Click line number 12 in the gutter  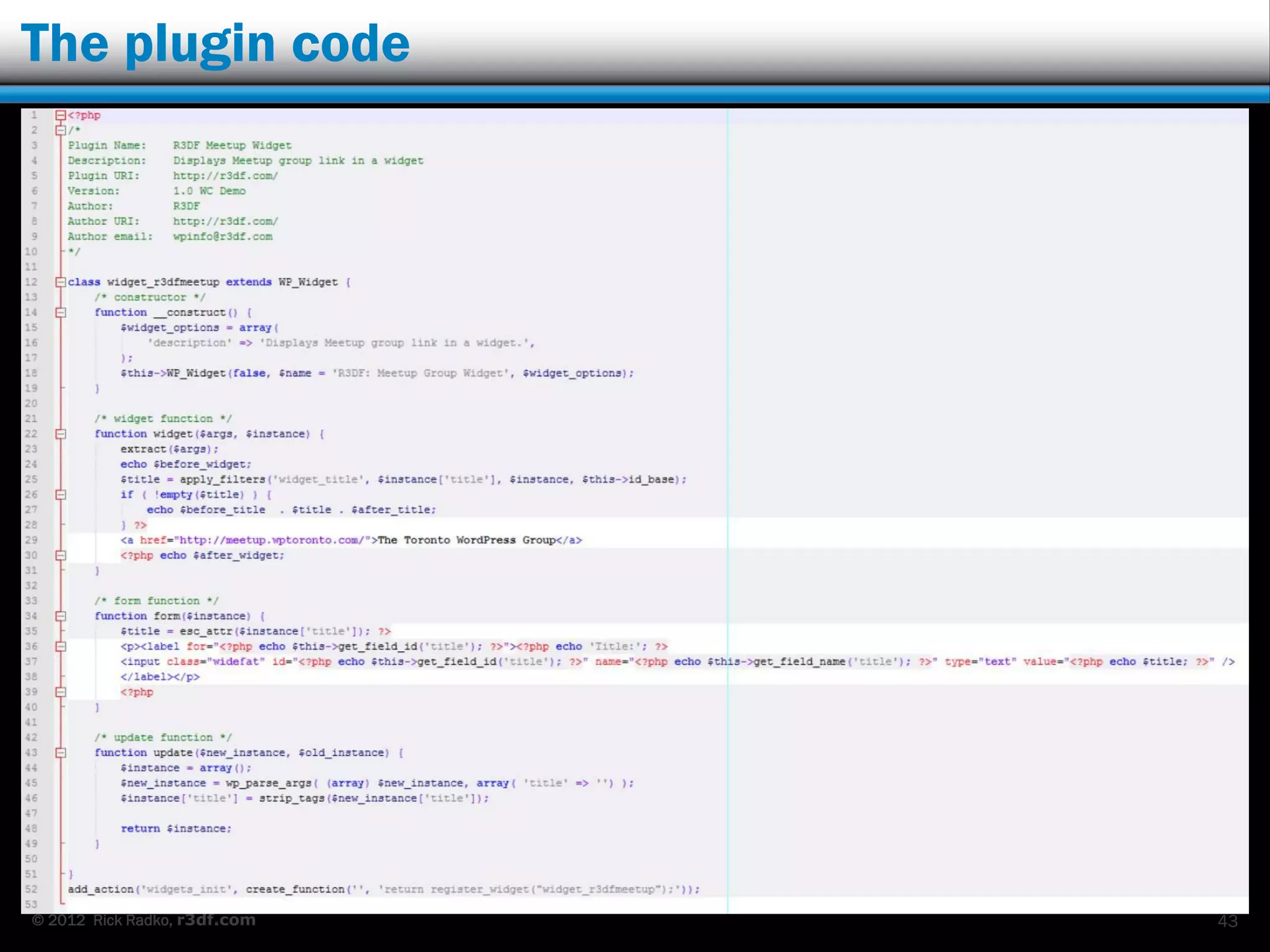click(x=31, y=282)
